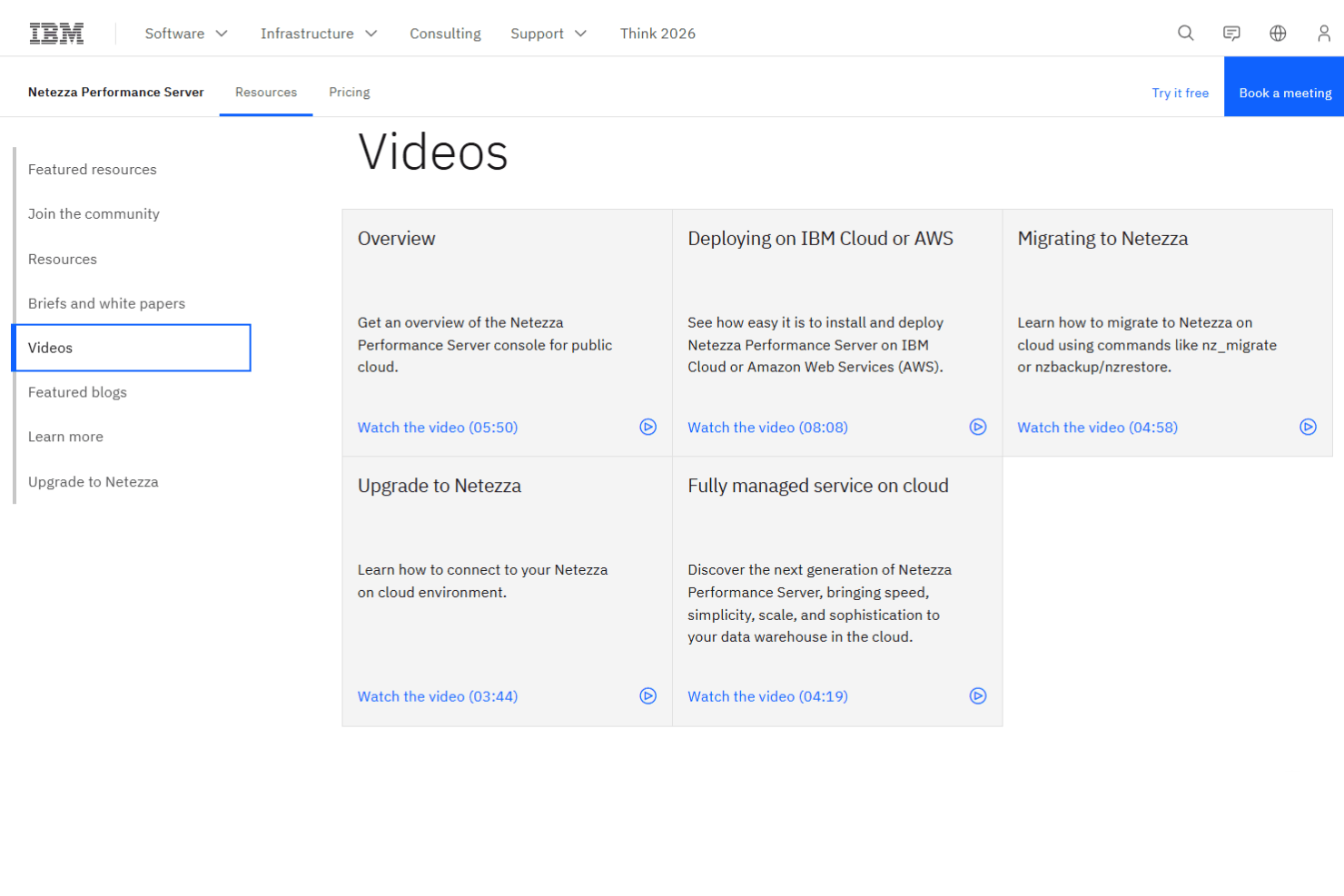Go to Featured blogs in sidebar
Screen dimensions: 1344x896
click(77, 393)
